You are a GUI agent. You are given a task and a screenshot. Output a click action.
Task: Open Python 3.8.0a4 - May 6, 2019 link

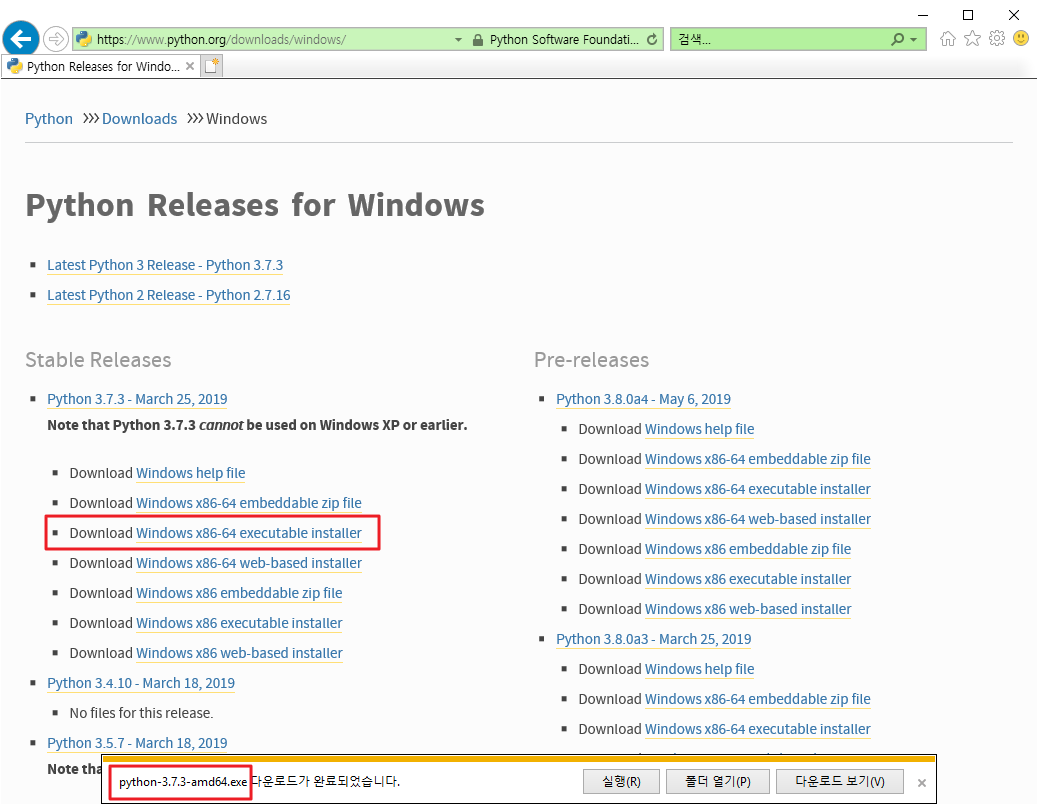click(643, 399)
